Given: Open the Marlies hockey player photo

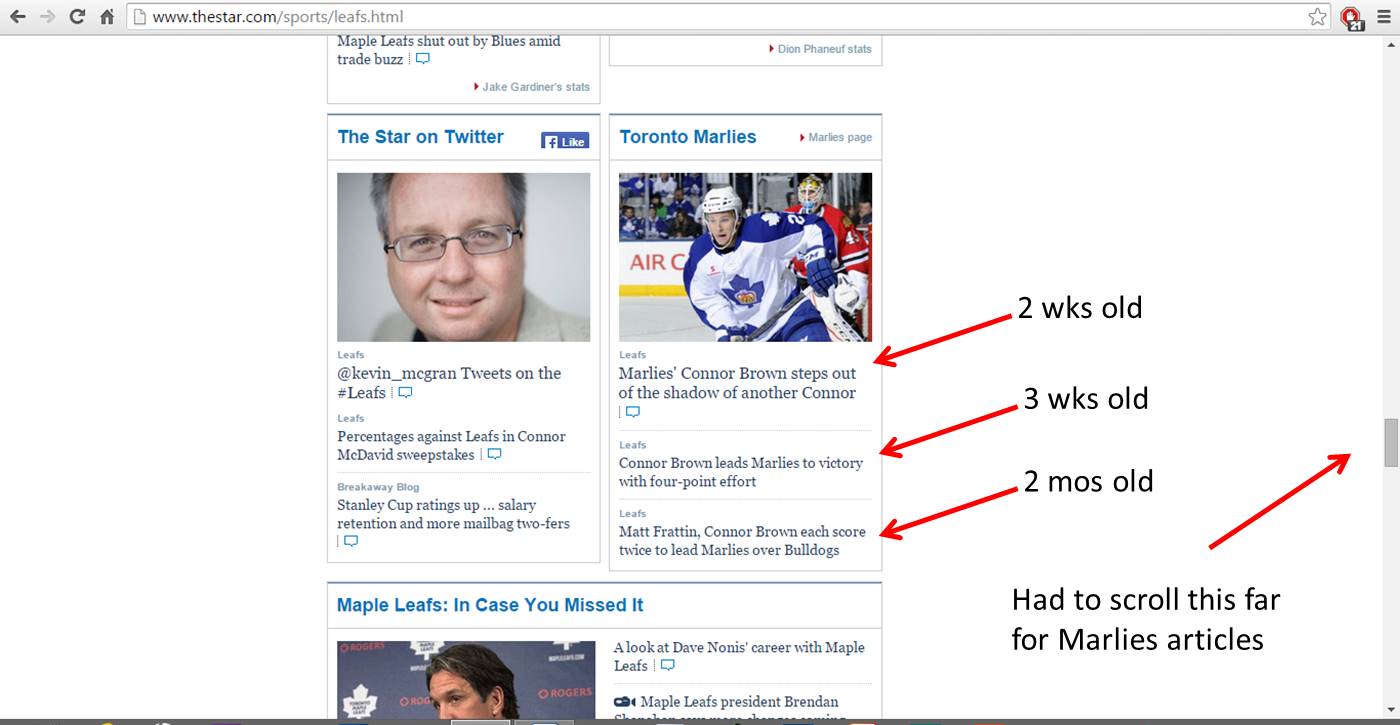Looking at the screenshot, I should [745, 257].
